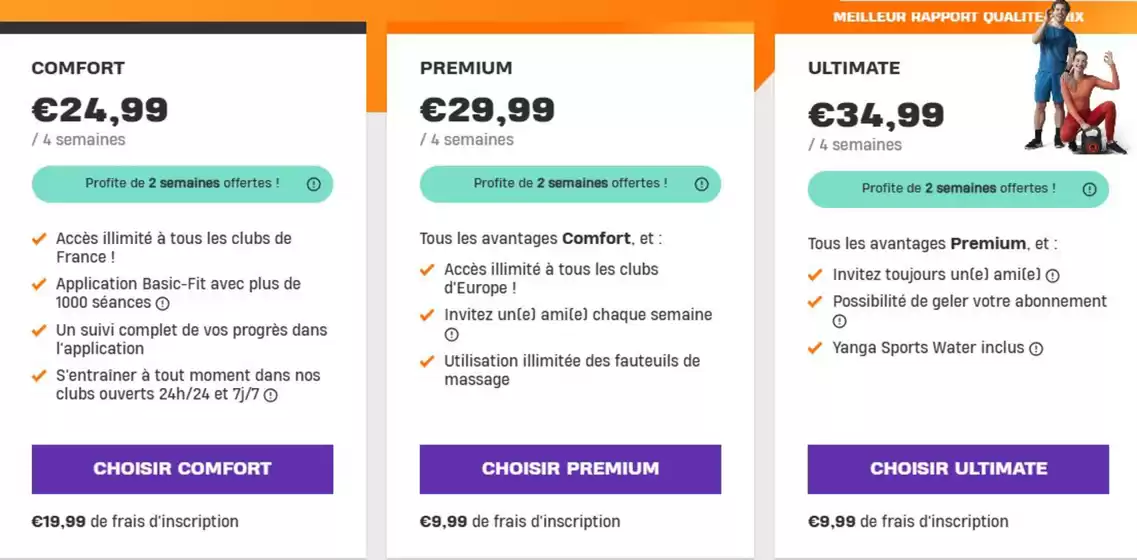Image resolution: width=1137 pixels, height=560 pixels.
Task: Click the Choisir Premium button
Action: coord(570,469)
